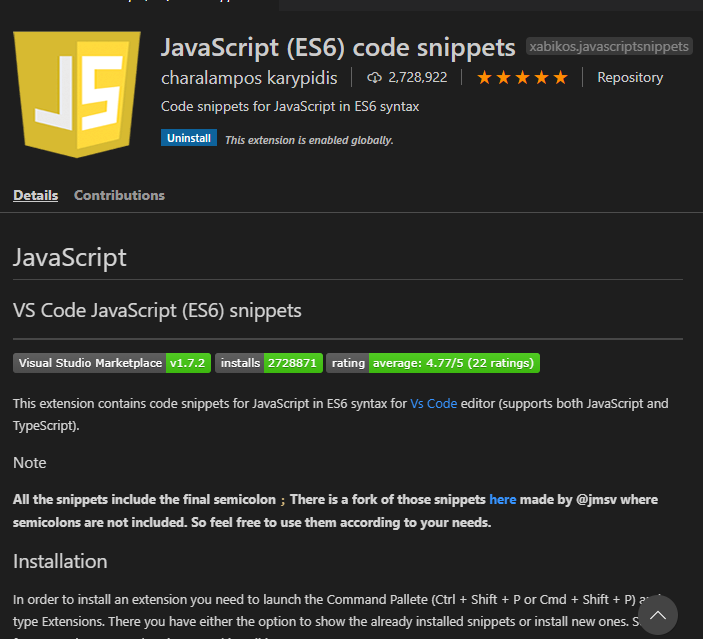This screenshot has width=703, height=639.
Task: Click the JS extension logo icon
Action: point(77,94)
